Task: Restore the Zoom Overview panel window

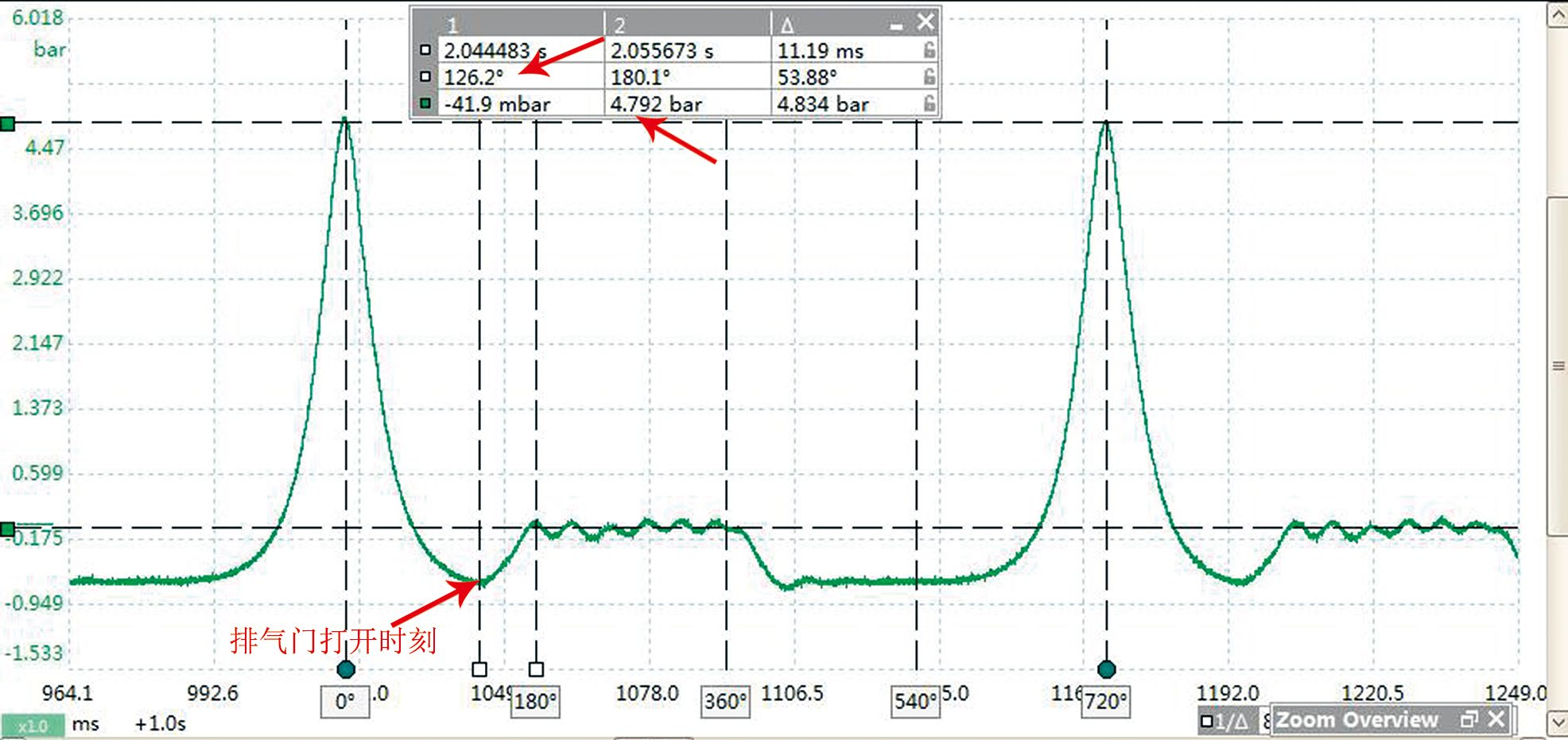Action: pos(1469,719)
